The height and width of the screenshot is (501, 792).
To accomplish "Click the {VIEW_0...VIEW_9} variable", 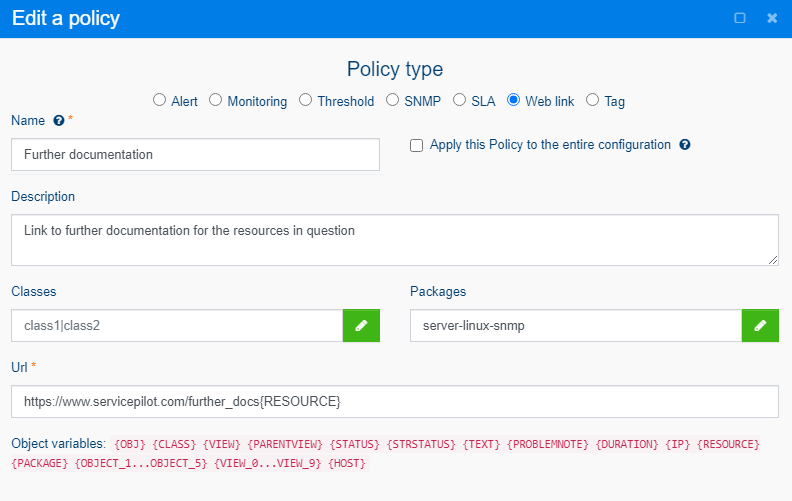I will pyautogui.click(x=268, y=464).
